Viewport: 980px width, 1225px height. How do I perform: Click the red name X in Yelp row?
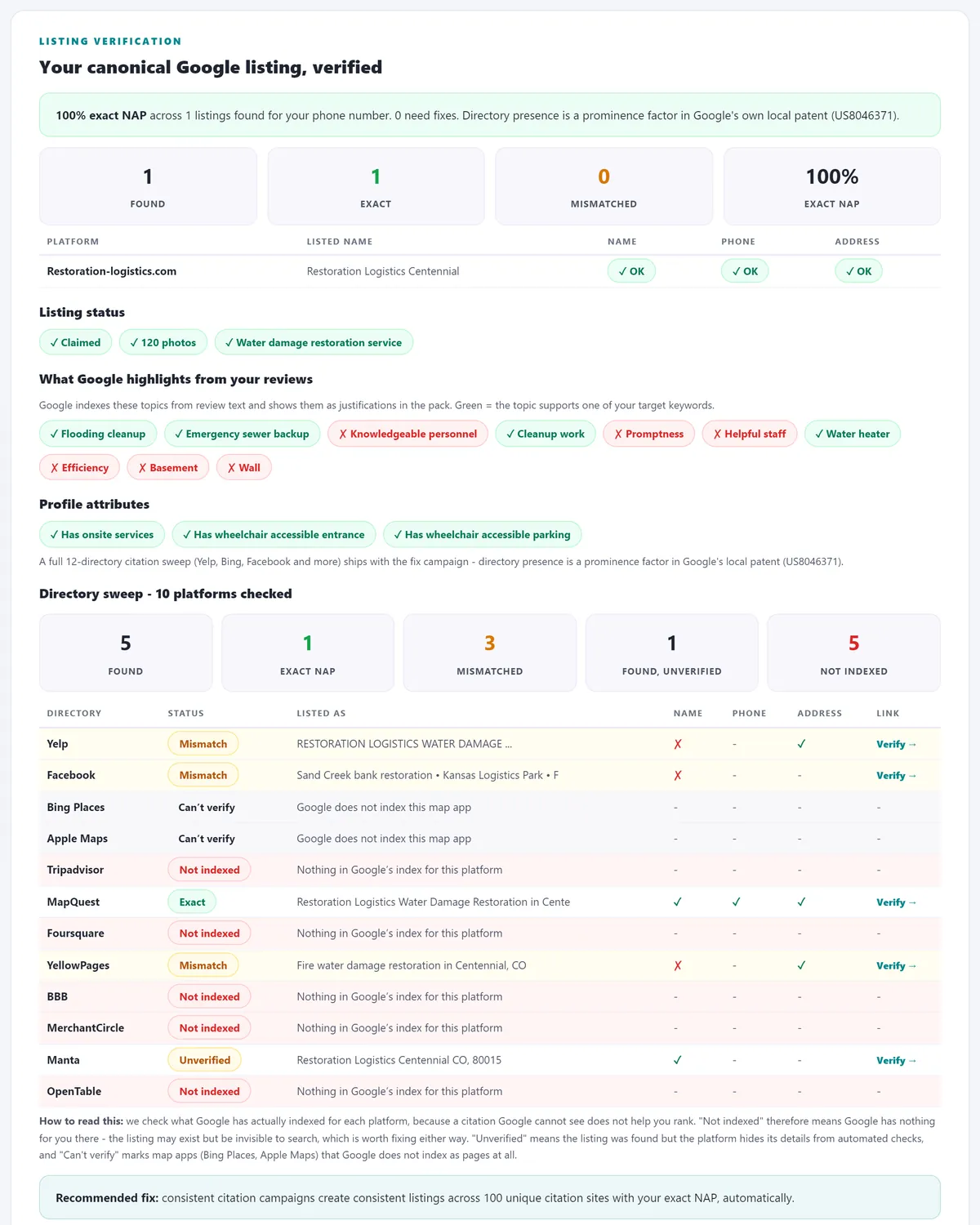(x=678, y=744)
